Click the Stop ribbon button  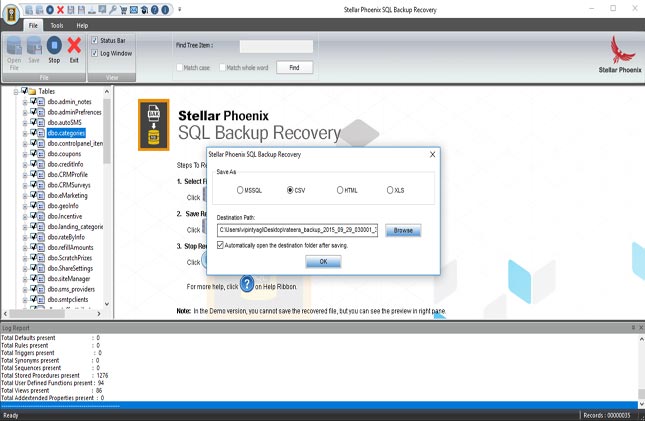click(x=54, y=50)
